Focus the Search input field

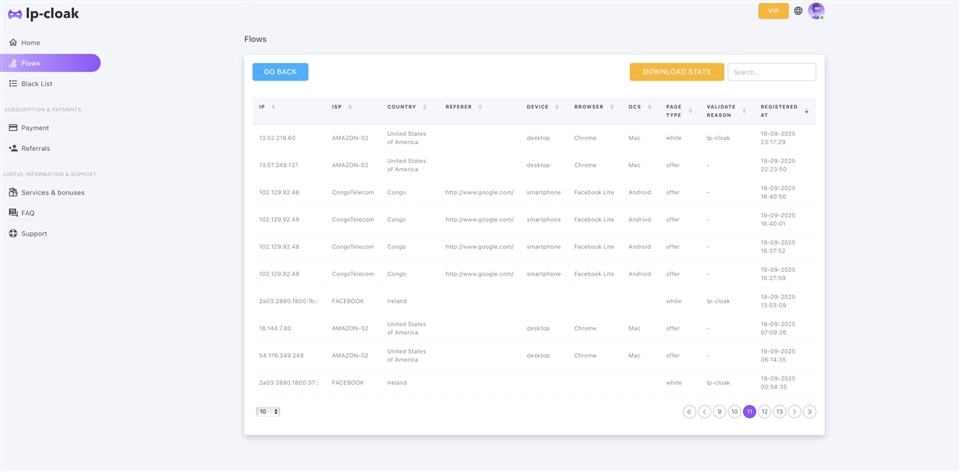click(771, 72)
